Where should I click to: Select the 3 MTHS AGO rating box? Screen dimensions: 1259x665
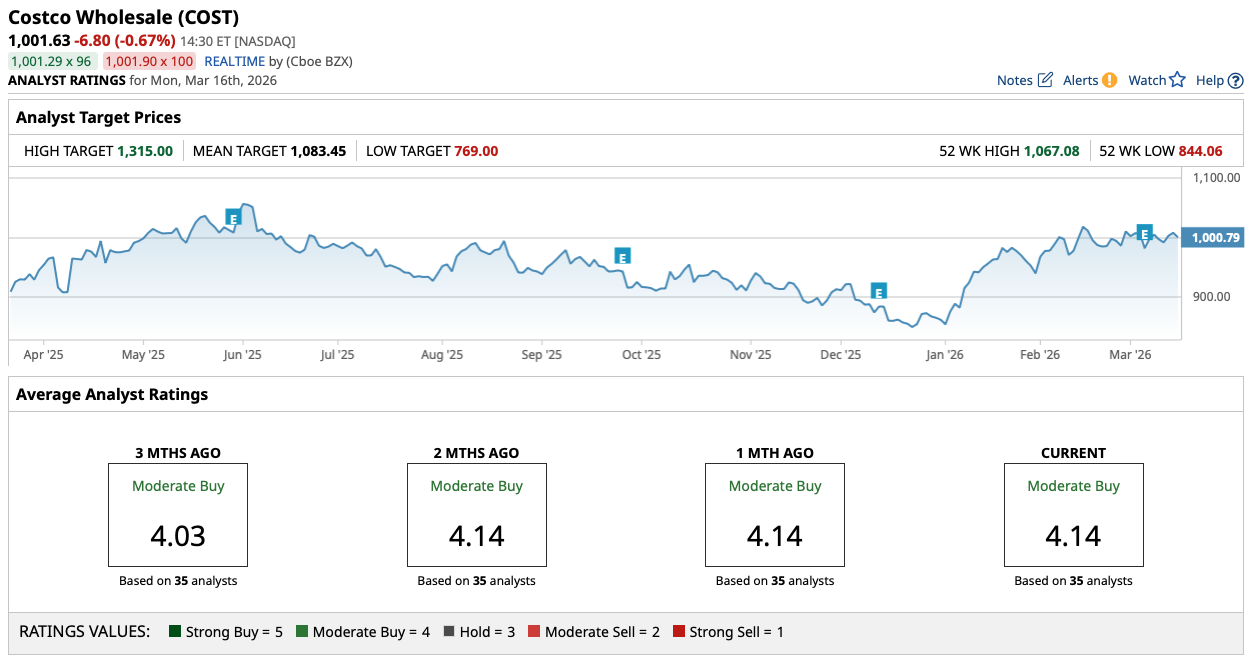(178, 515)
